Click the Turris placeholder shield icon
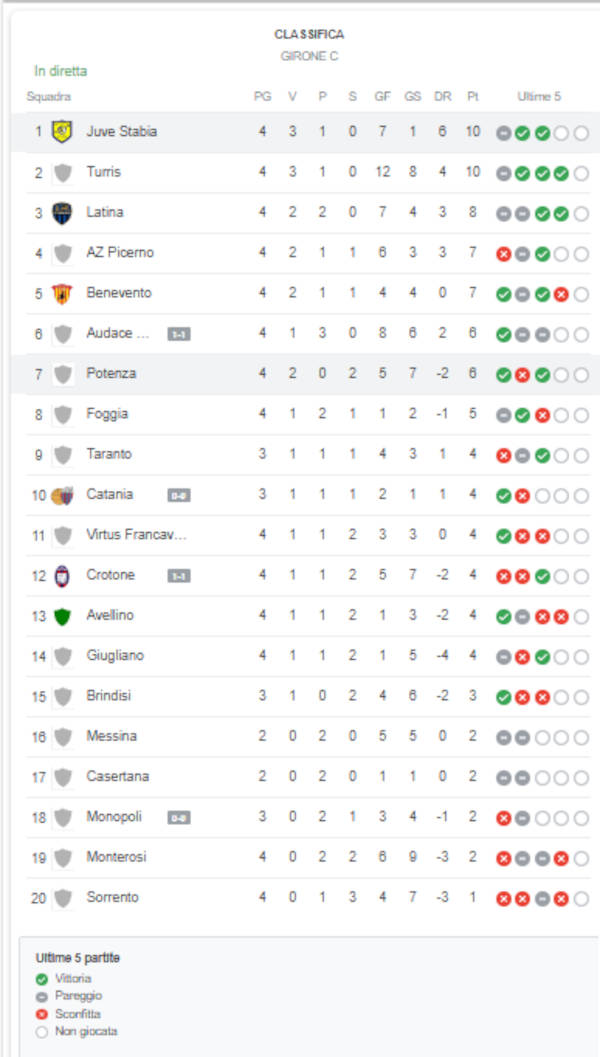The height and width of the screenshot is (1057, 600). point(63,173)
